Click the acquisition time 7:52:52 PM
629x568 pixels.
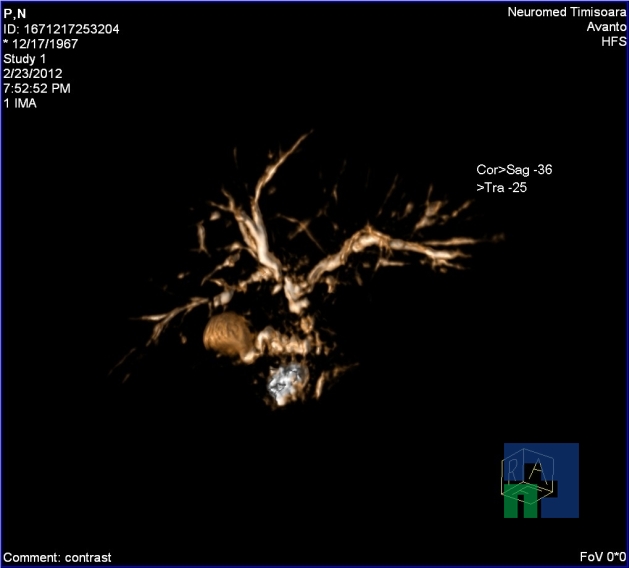click(x=37, y=88)
